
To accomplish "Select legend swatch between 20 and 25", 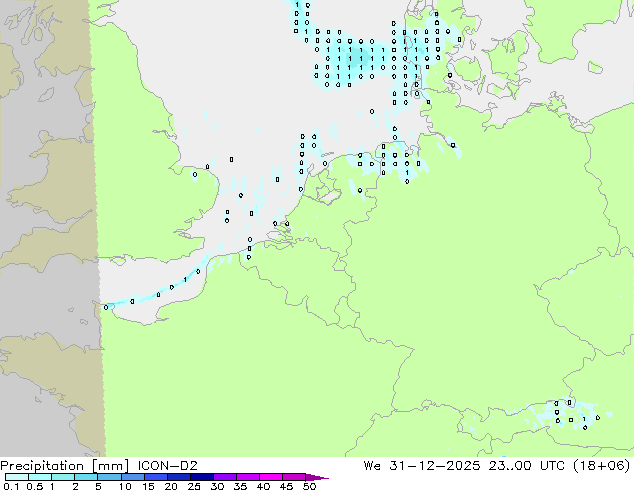I will (179, 477).
